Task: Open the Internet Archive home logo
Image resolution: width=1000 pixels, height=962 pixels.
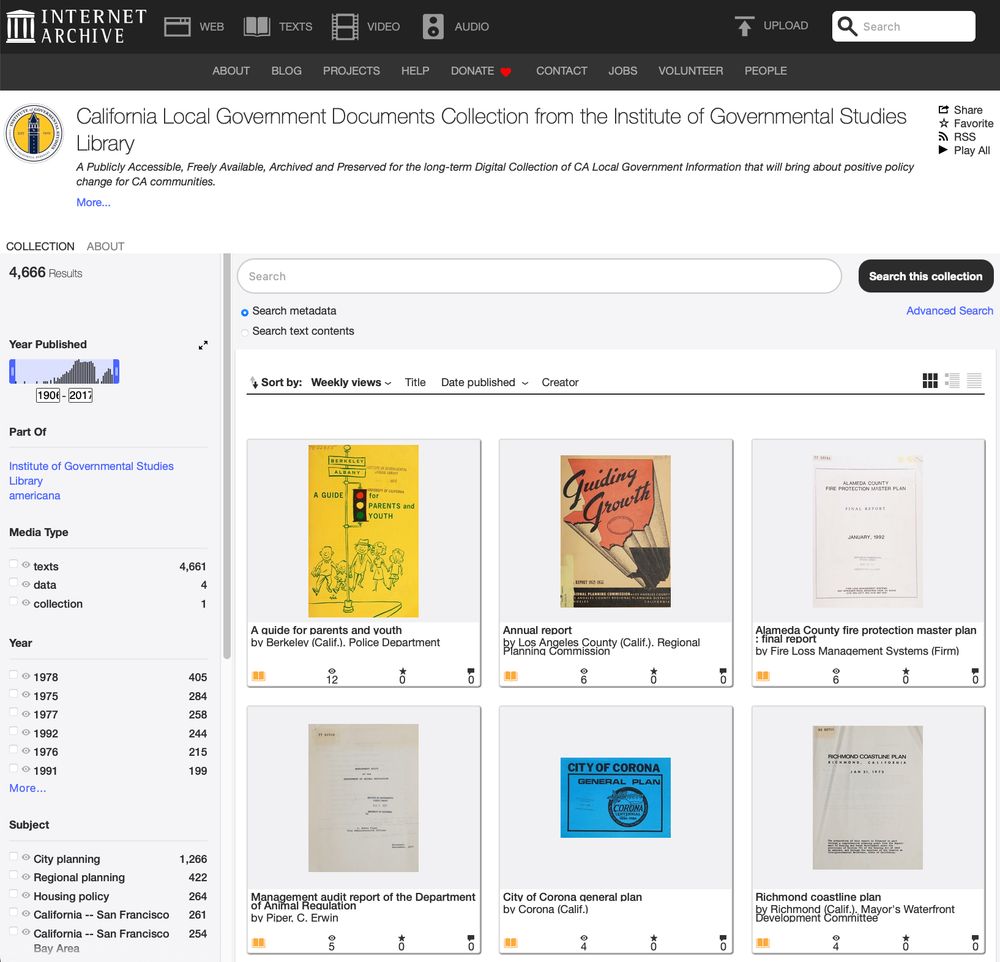Action: [x=76, y=26]
